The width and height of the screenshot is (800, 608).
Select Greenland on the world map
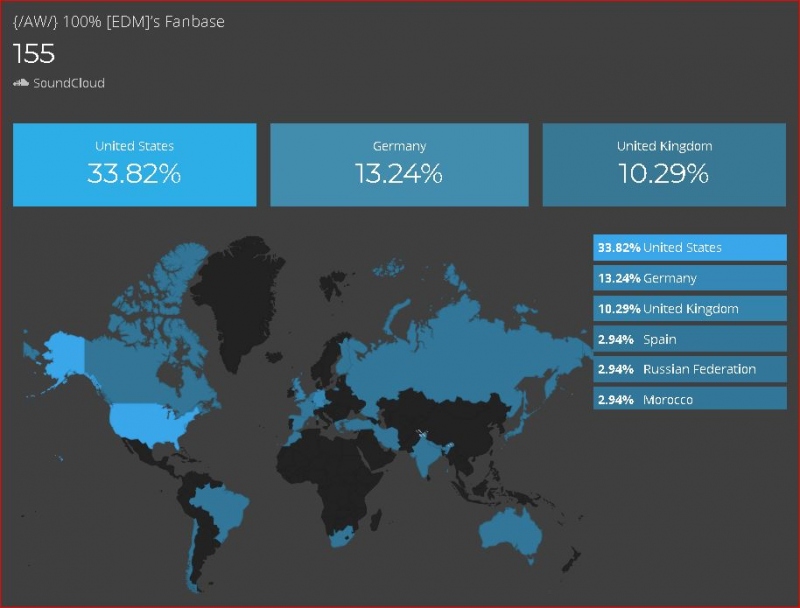pos(240,290)
